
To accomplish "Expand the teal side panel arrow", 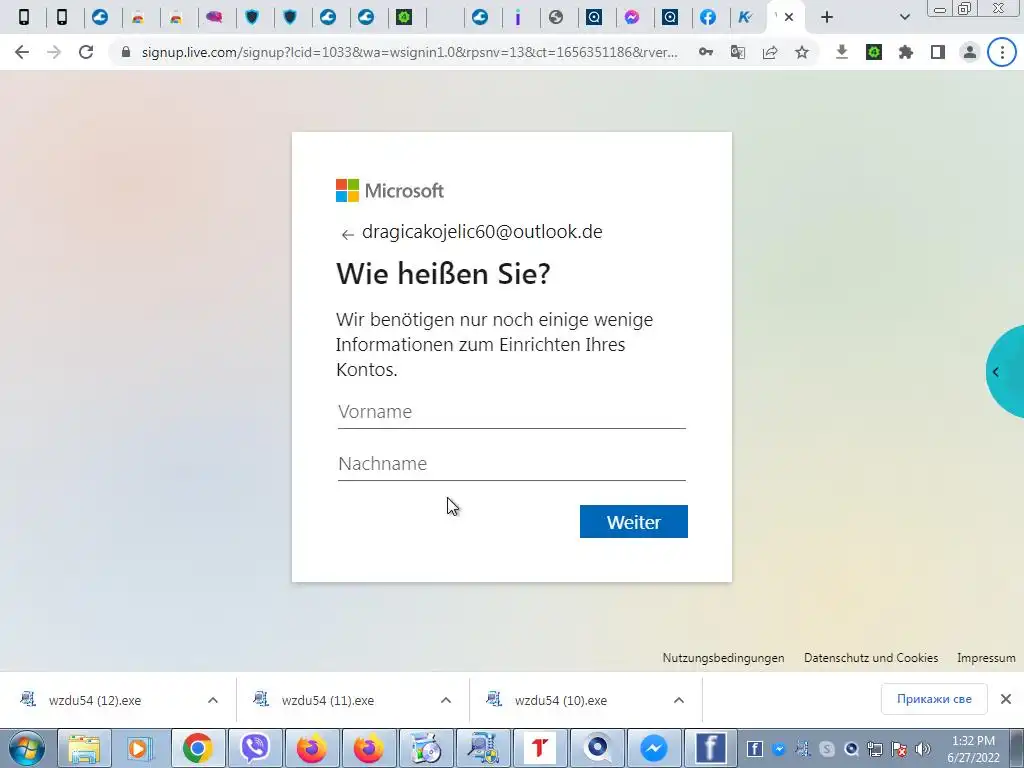I will [996, 372].
